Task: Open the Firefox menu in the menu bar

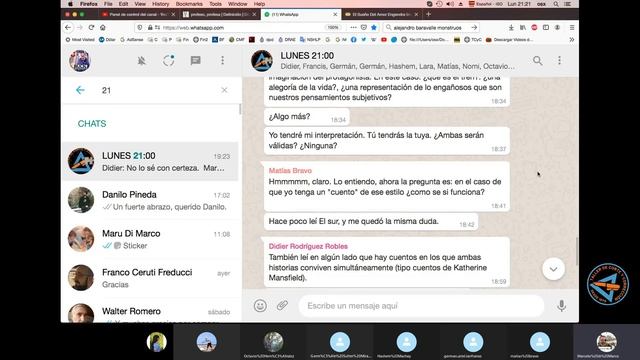Action: click(89, 4)
